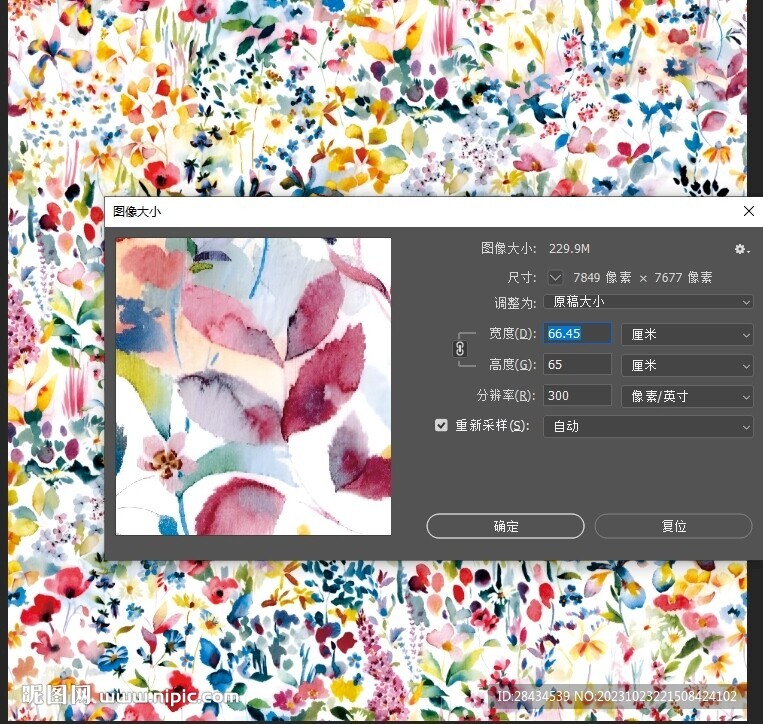
Task: Open the height unit 厘米 dropdown
Action: (x=686, y=366)
